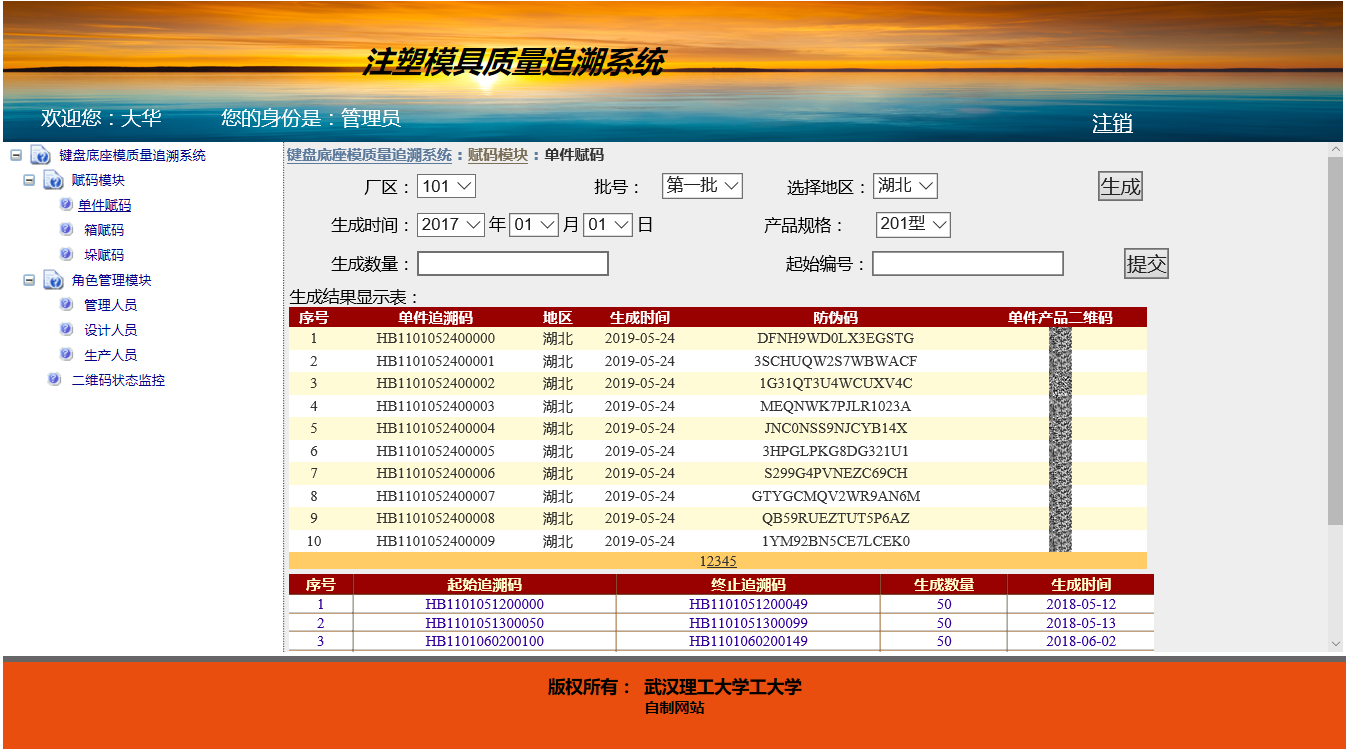The width and height of the screenshot is (1349, 754).
Task: Collapse the 角色管理模块 tree node
Action: click(29, 280)
